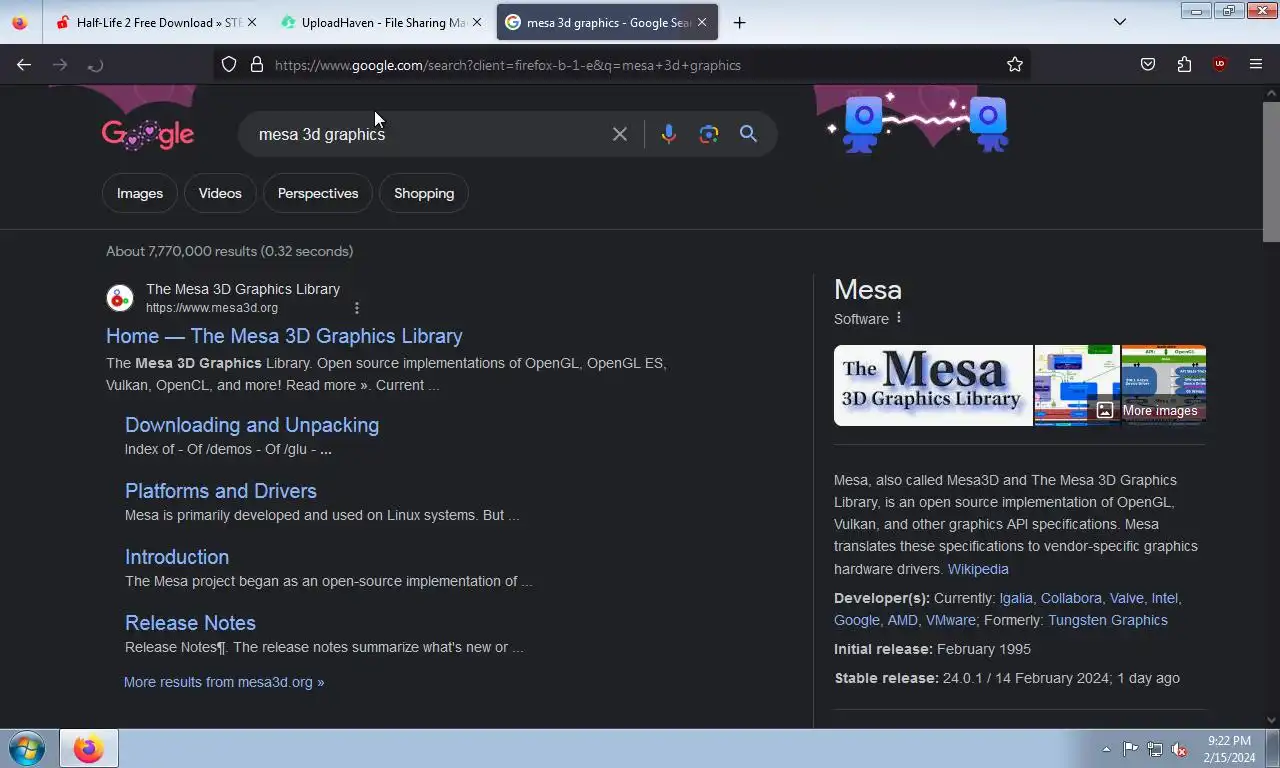Filter results by Videos

(220, 193)
